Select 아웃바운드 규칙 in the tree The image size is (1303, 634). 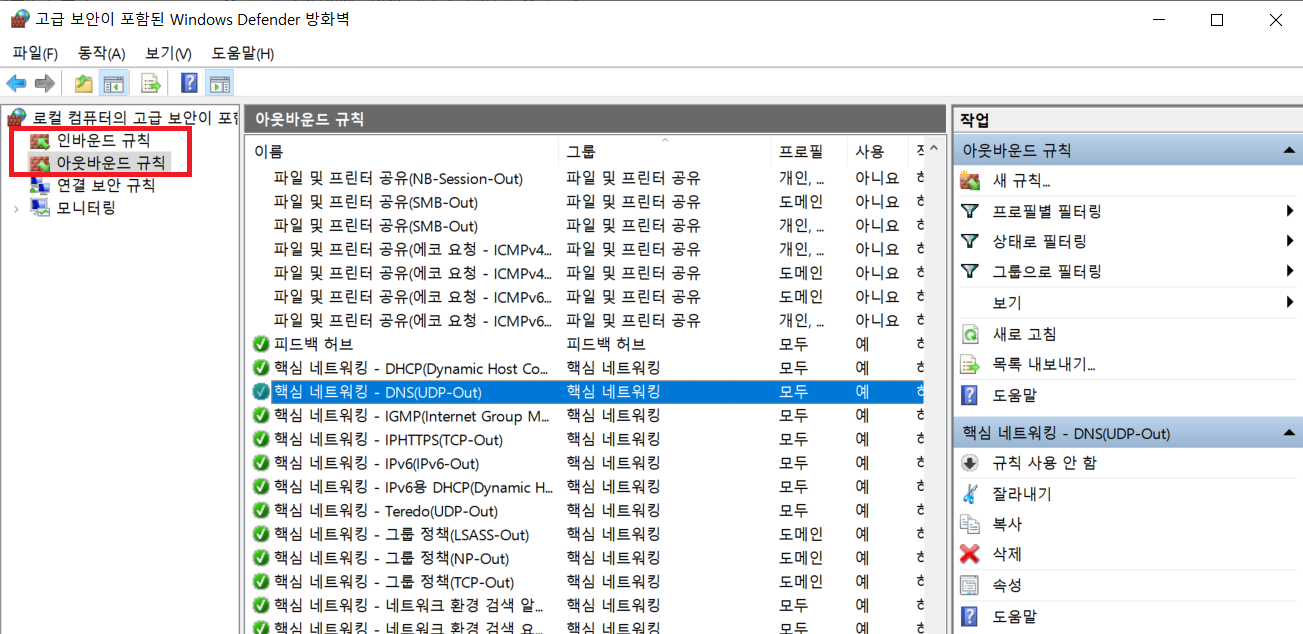tap(111, 162)
